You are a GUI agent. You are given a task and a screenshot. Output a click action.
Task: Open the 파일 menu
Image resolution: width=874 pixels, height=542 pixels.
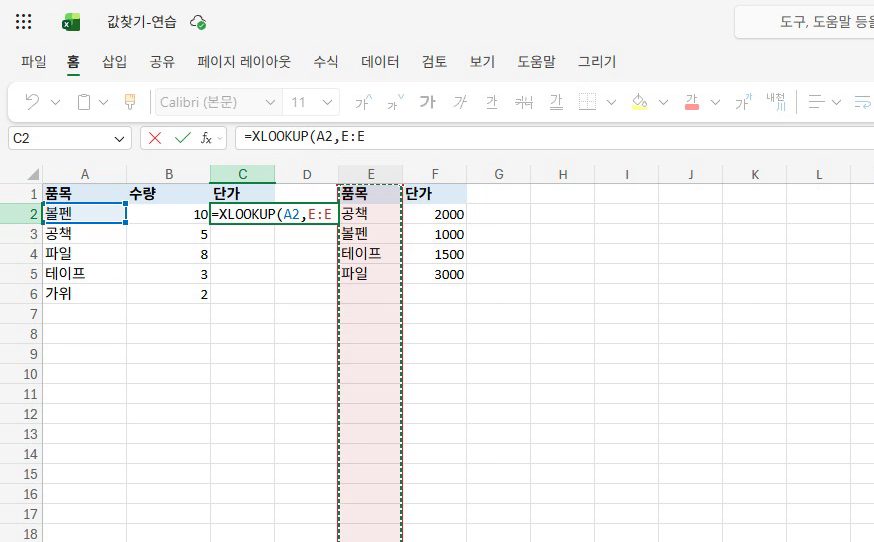coord(33,61)
